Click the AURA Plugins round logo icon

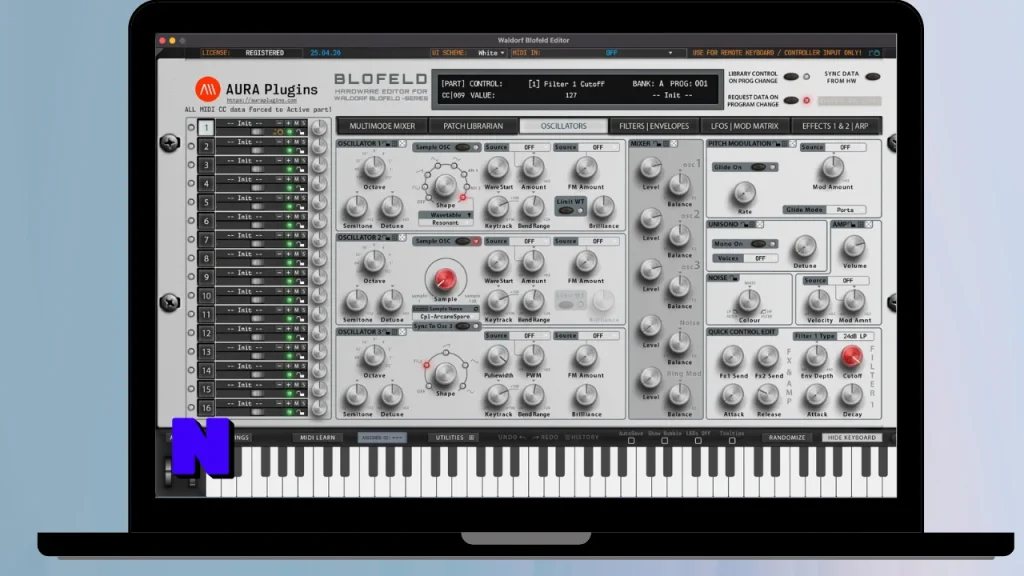208,89
